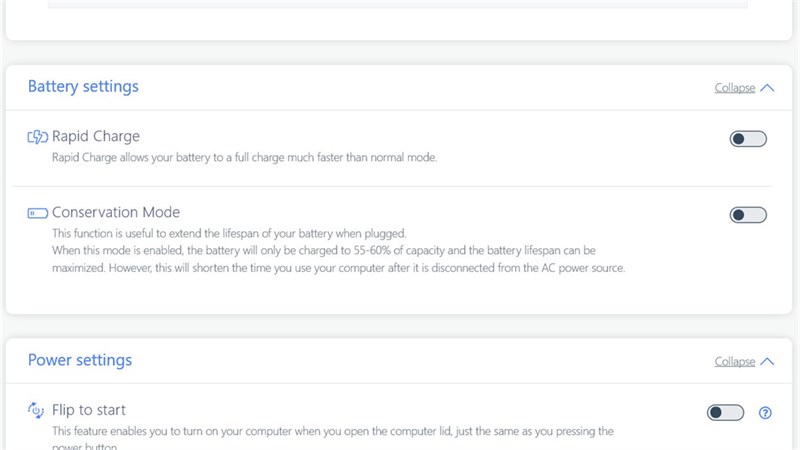The height and width of the screenshot is (450, 800).
Task: Click the sentence about extending battery lifespan
Action: pyautogui.click(x=243, y=232)
